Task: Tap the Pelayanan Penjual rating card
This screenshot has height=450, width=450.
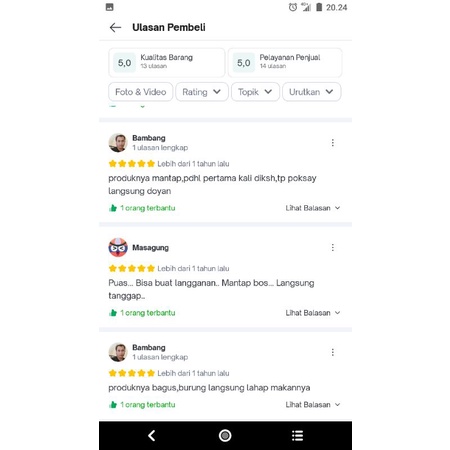Action: coord(285,62)
